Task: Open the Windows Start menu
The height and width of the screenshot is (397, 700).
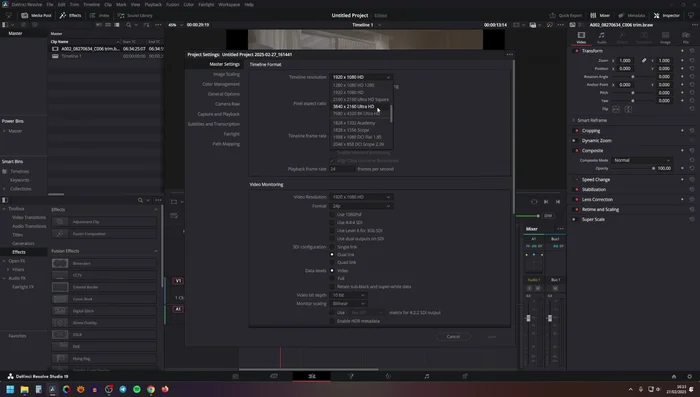Action: pyautogui.click(x=10, y=389)
